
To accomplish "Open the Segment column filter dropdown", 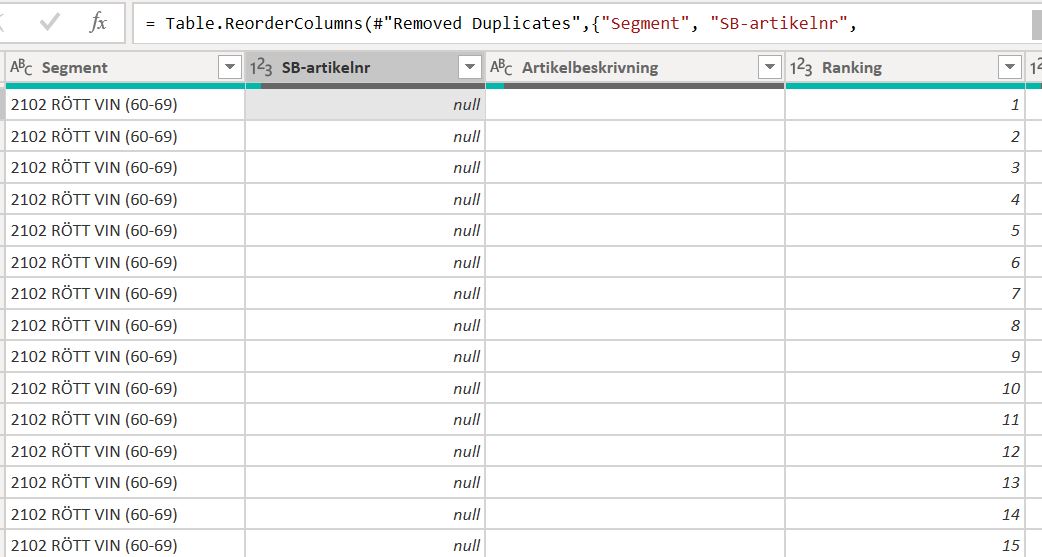I will click(230, 67).
